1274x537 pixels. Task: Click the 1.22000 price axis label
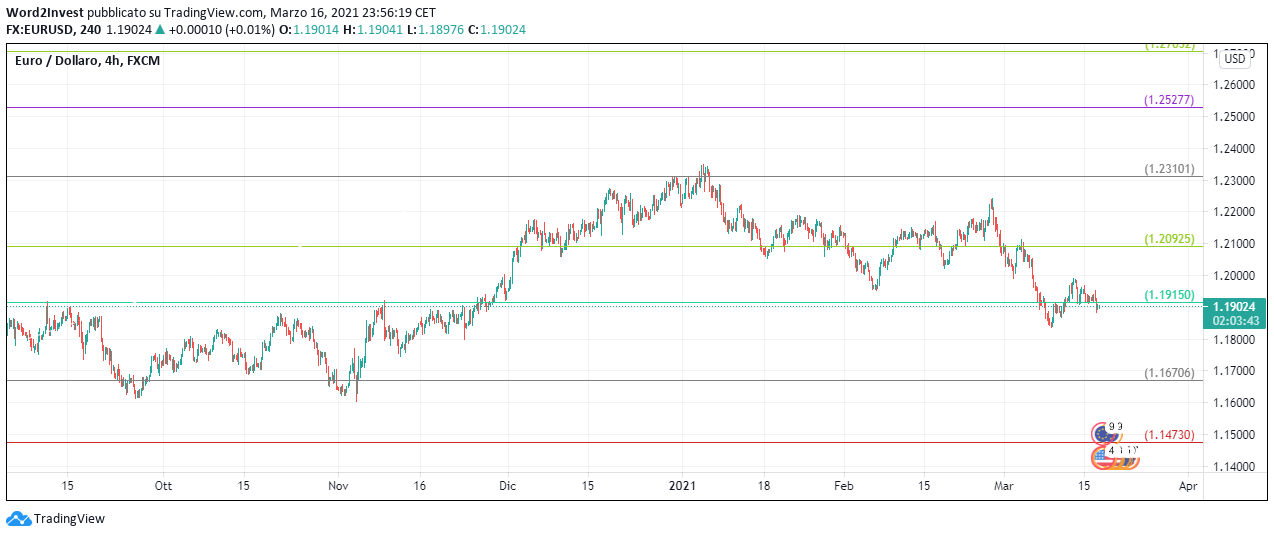pos(1233,212)
